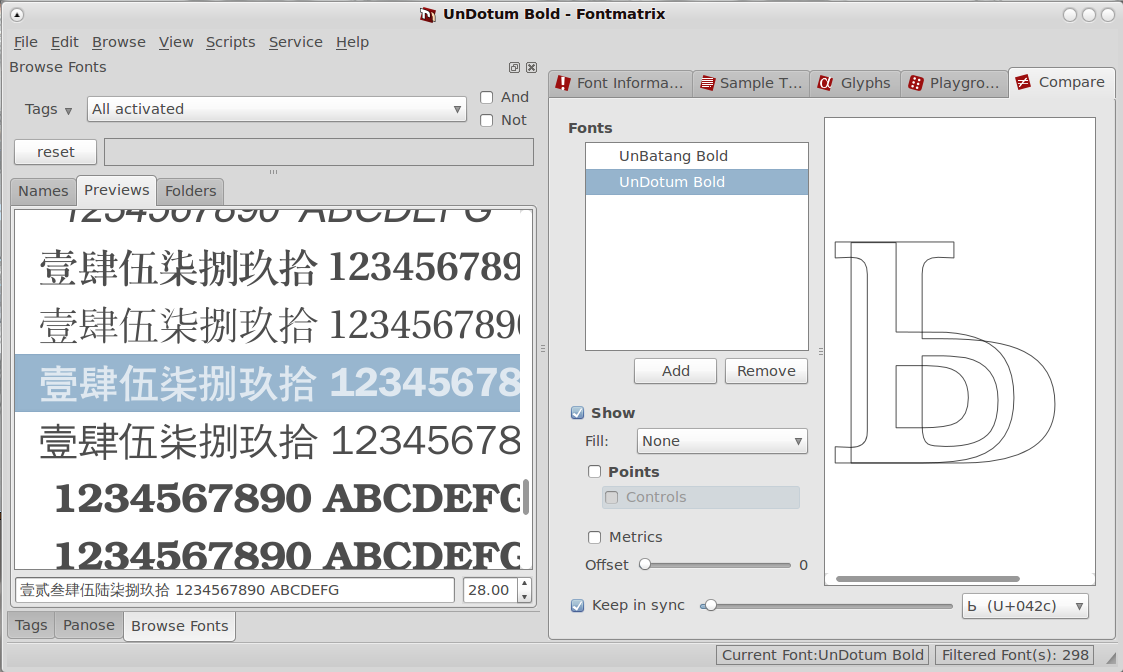Close the Browse Fonts dock panel
Image resolution: width=1123 pixels, height=672 pixels.
click(x=531, y=67)
